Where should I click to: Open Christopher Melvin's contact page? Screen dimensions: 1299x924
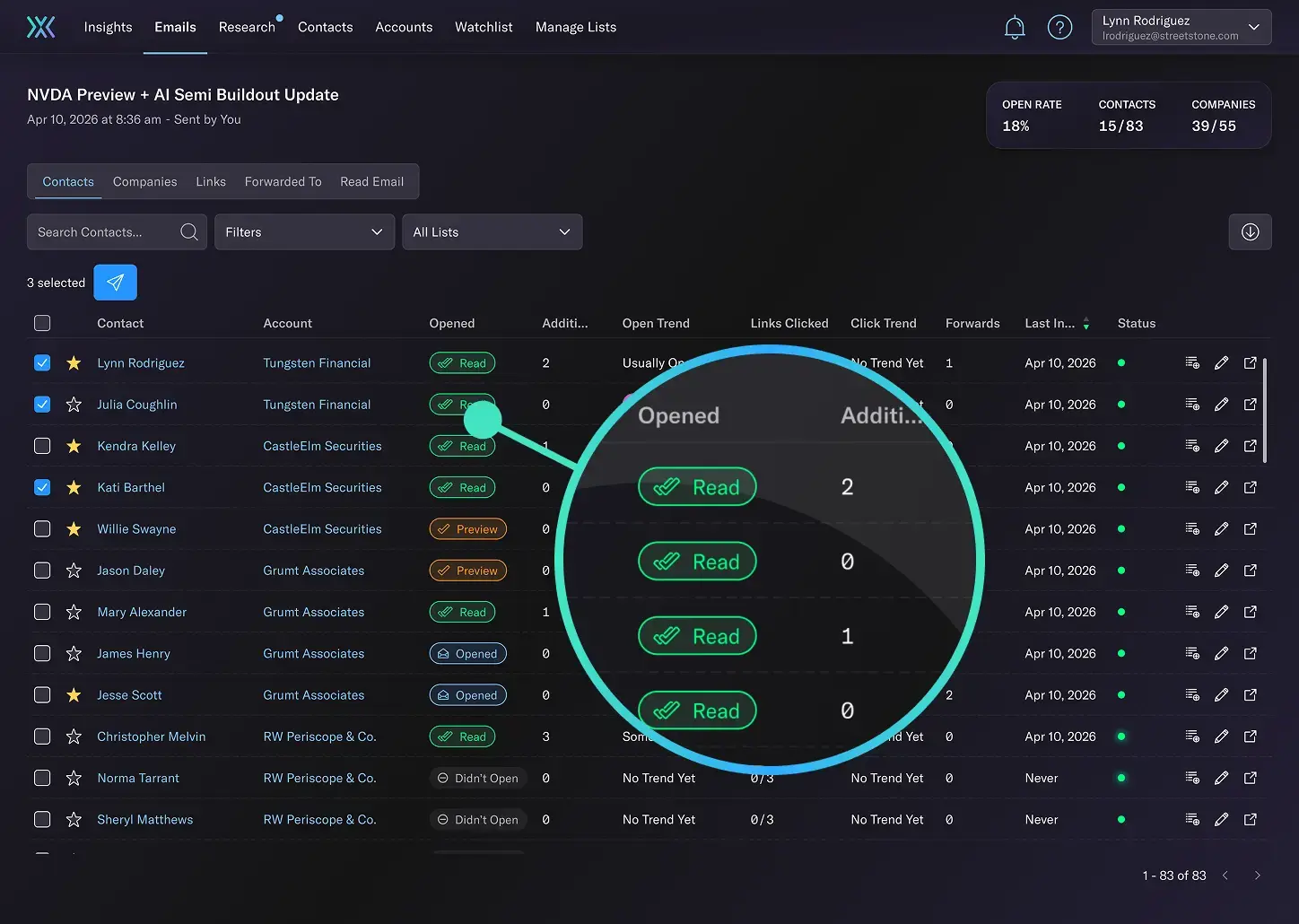(152, 737)
